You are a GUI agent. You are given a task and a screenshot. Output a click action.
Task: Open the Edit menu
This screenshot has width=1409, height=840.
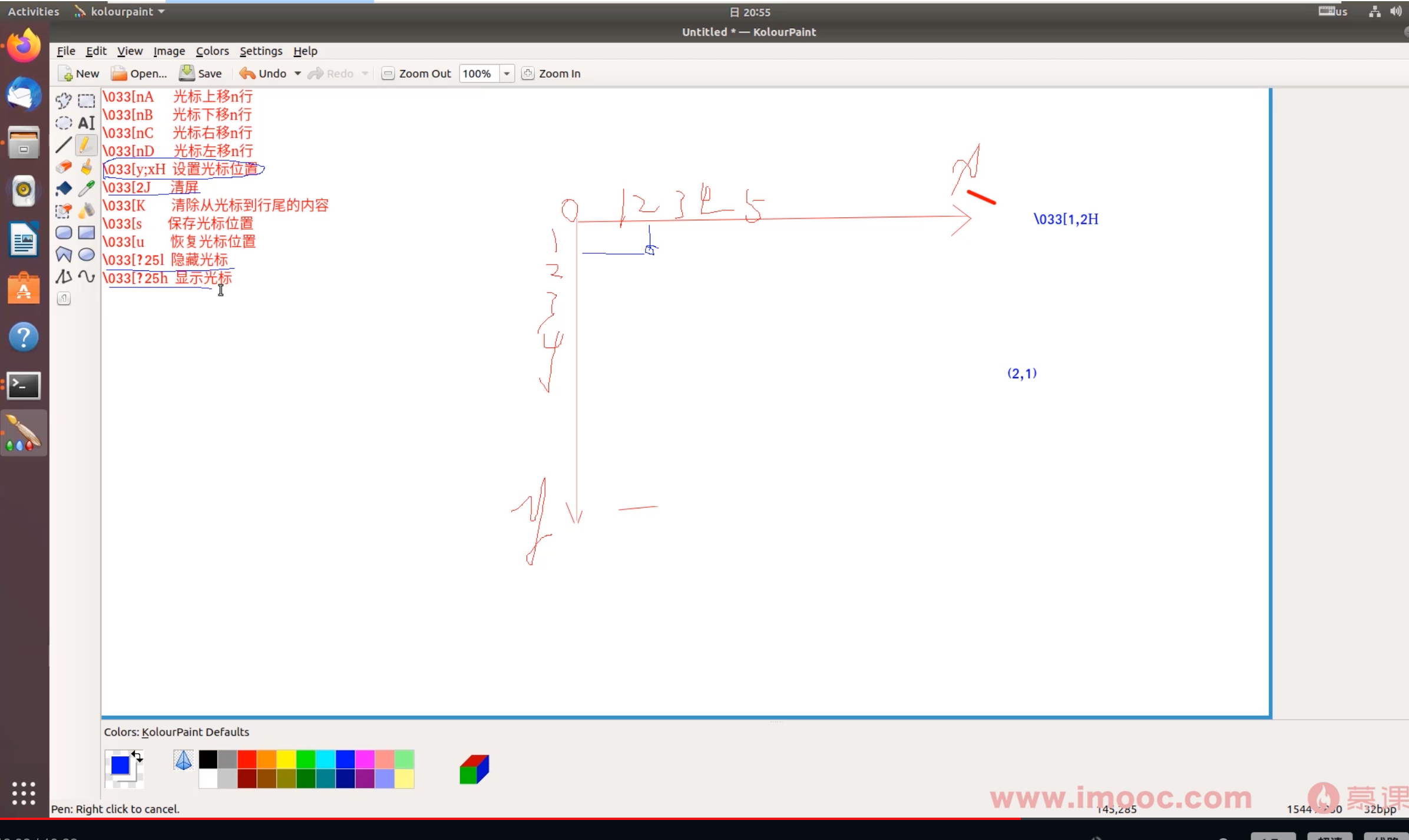[x=96, y=51]
